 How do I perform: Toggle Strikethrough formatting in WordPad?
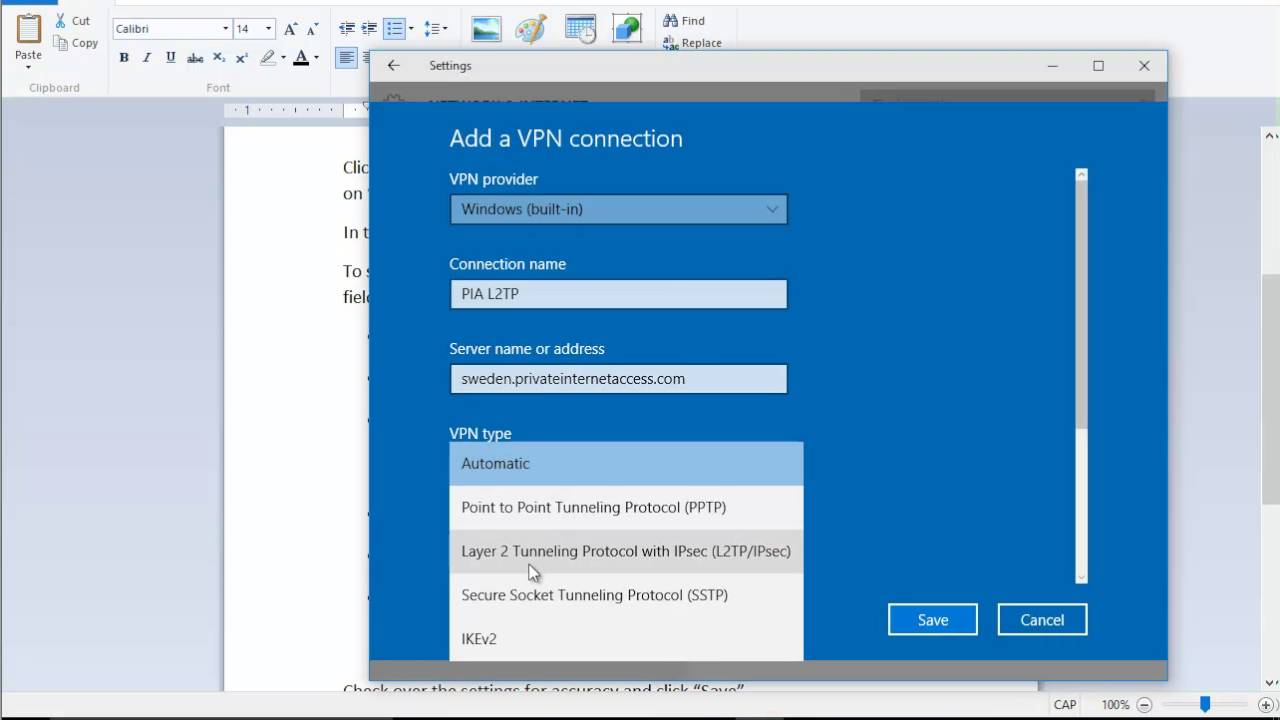pyautogui.click(x=195, y=58)
